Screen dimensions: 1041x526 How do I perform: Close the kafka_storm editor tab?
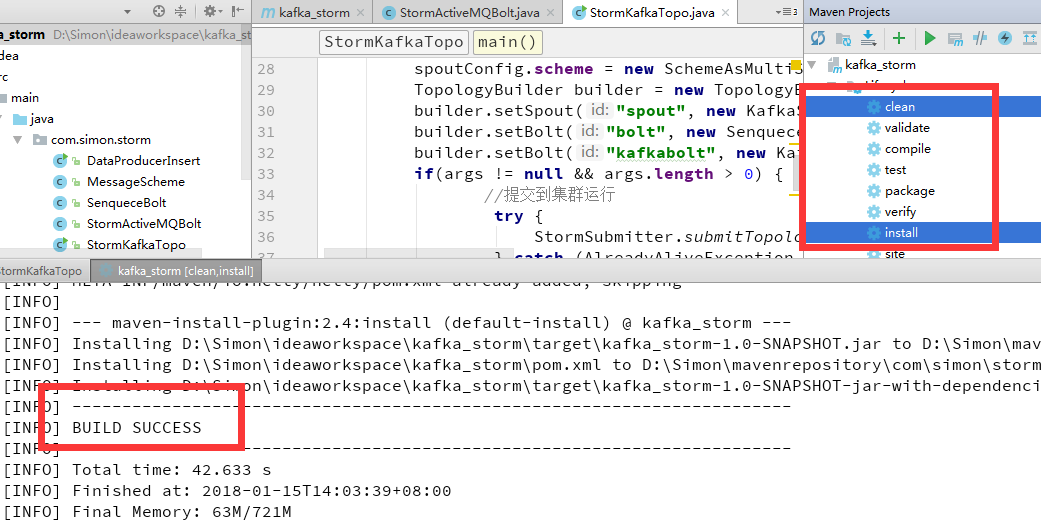pos(361,13)
